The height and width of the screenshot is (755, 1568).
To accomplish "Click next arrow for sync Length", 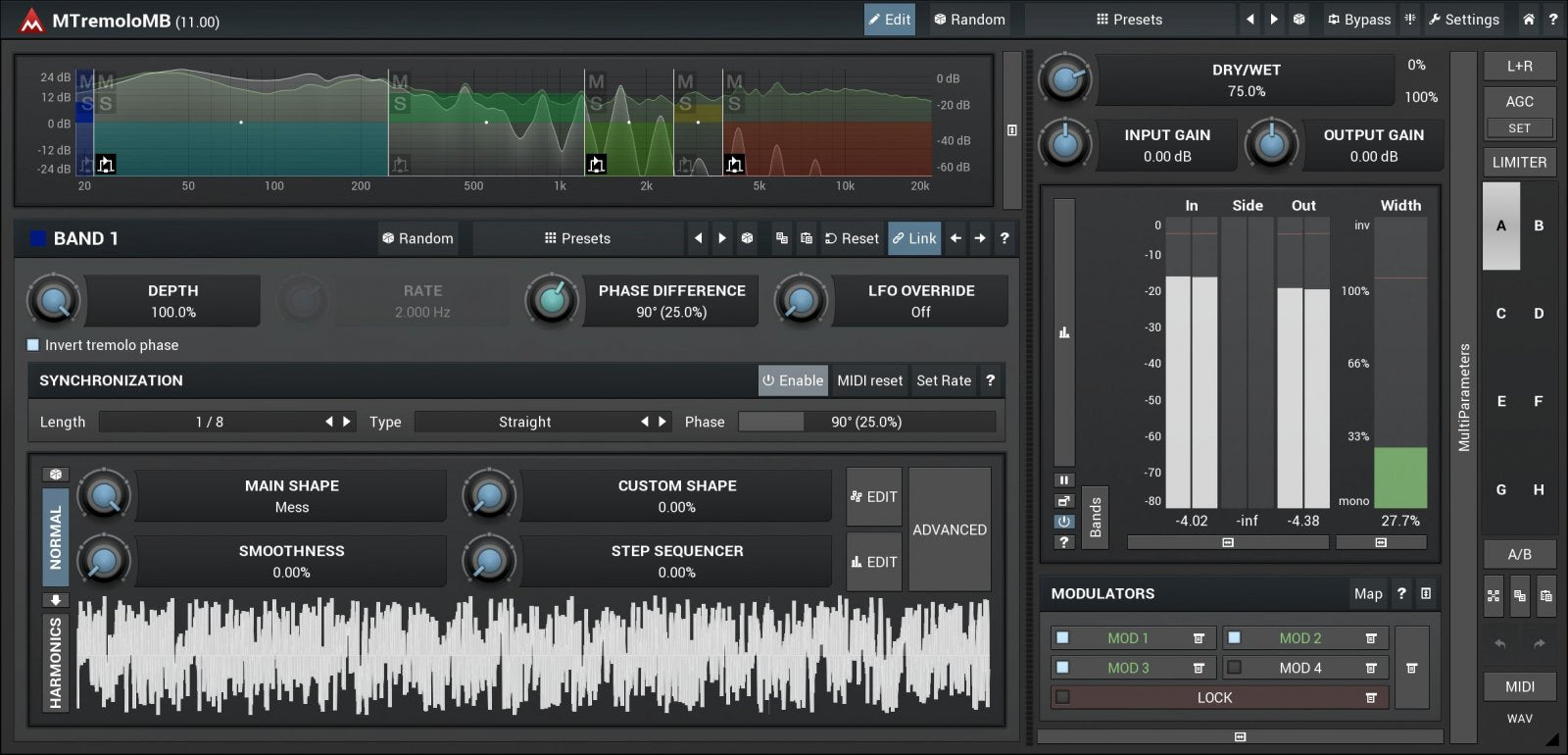I will point(346,422).
